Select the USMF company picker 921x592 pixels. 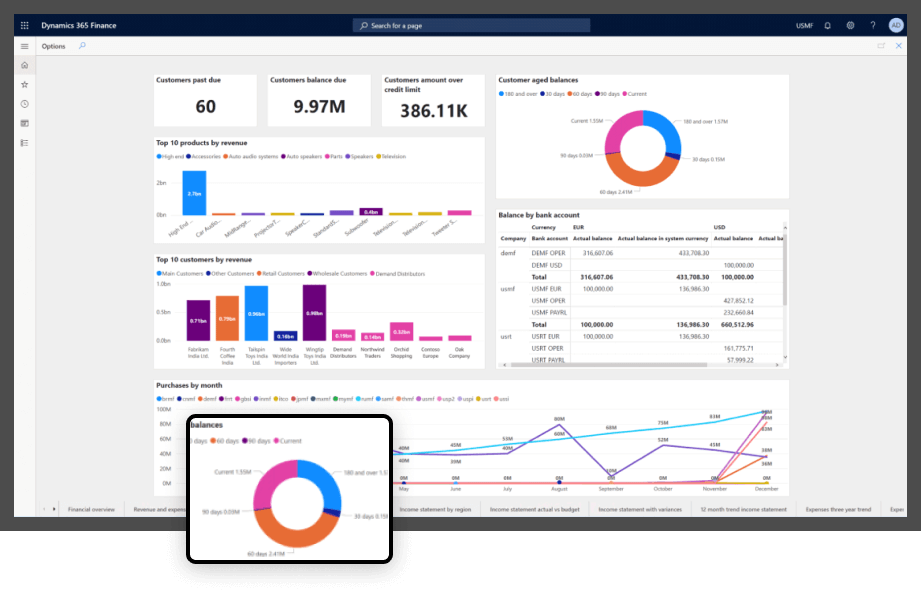(x=804, y=25)
